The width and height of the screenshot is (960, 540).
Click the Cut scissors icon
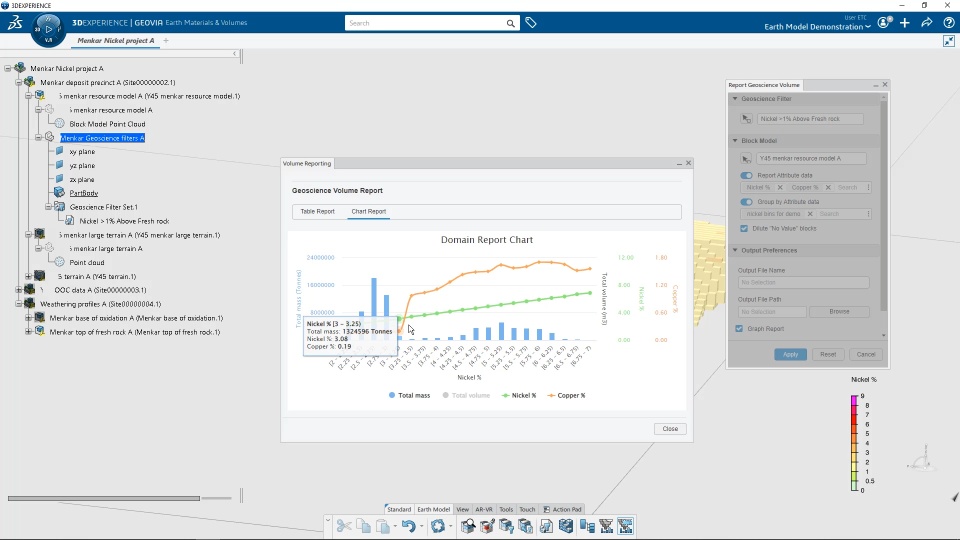344,526
